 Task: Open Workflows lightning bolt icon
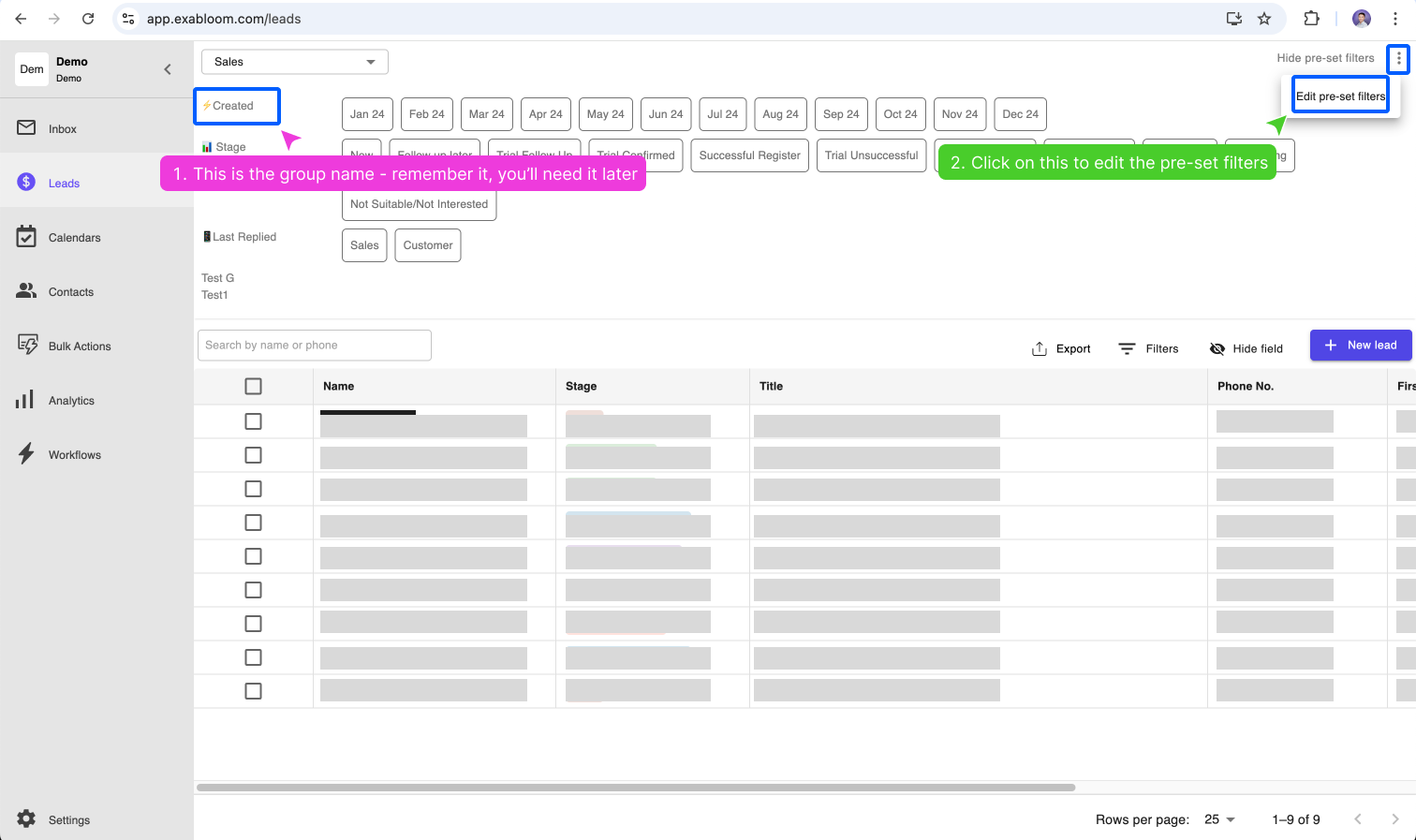coord(26,454)
